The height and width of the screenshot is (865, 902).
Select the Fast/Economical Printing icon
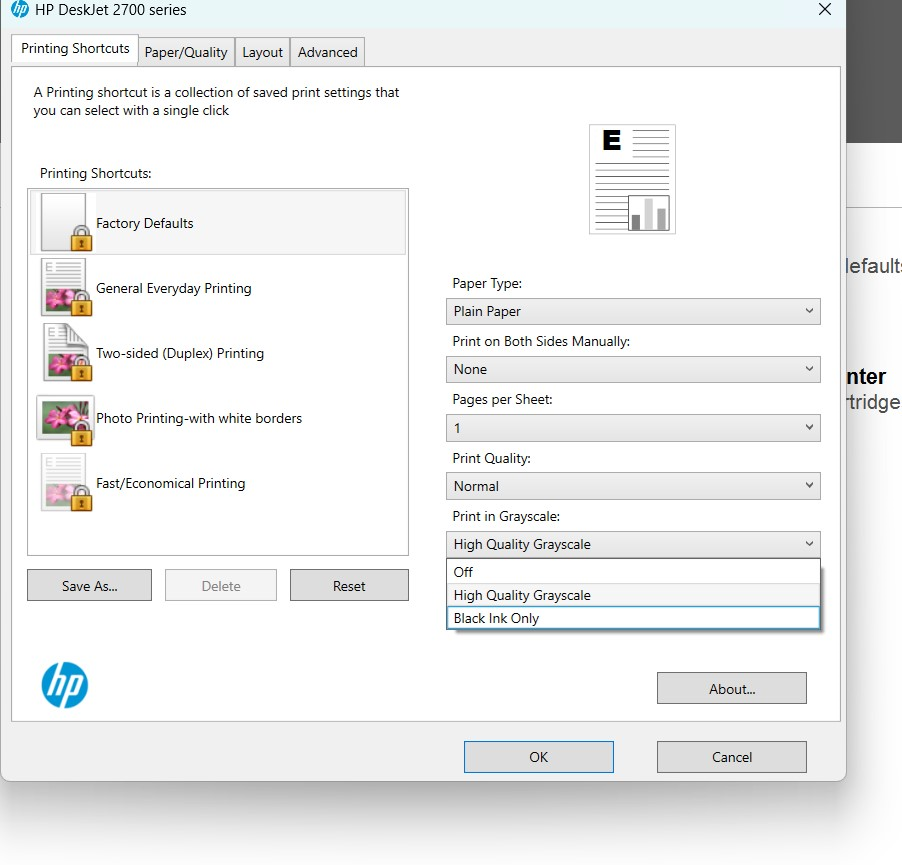pyautogui.click(x=65, y=483)
